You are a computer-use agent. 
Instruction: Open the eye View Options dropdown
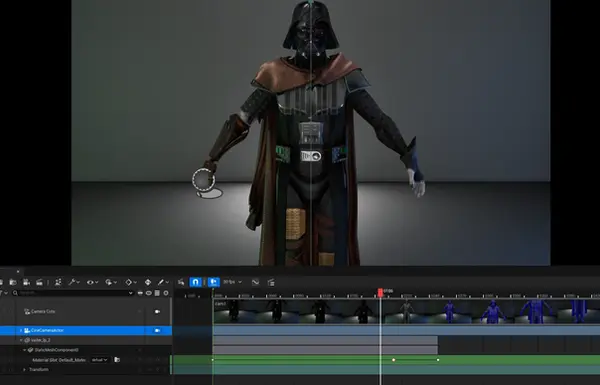click(92, 282)
